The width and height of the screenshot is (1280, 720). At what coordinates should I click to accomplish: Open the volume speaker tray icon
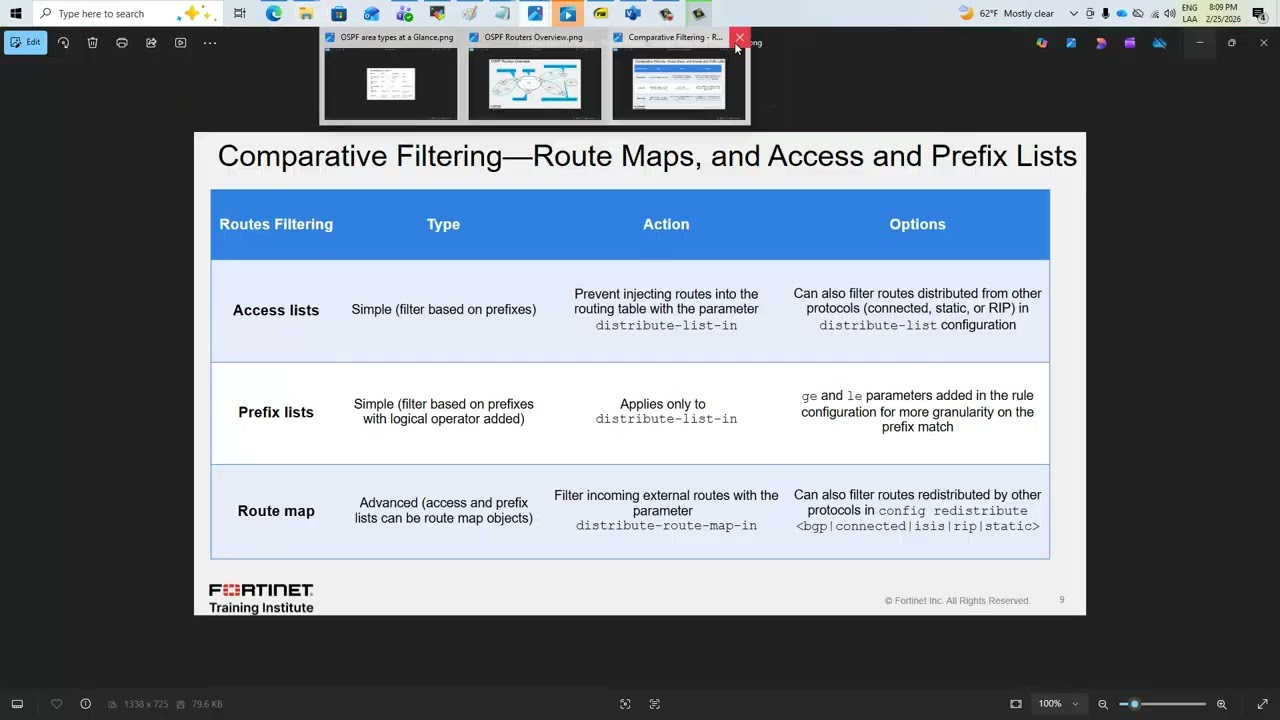(1169, 13)
